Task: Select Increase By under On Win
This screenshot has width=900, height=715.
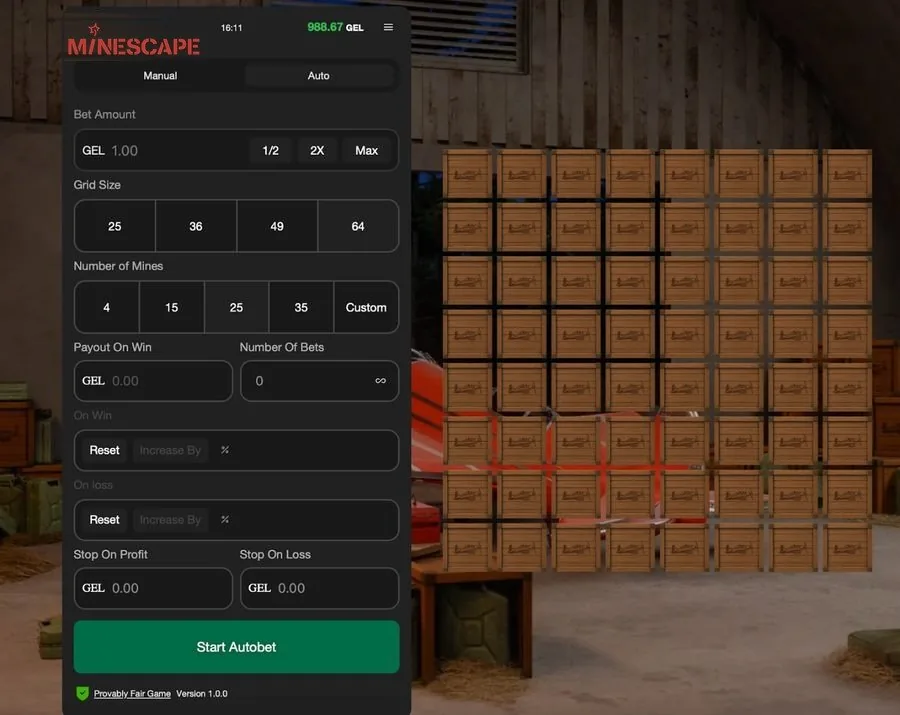Action: click(x=170, y=450)
